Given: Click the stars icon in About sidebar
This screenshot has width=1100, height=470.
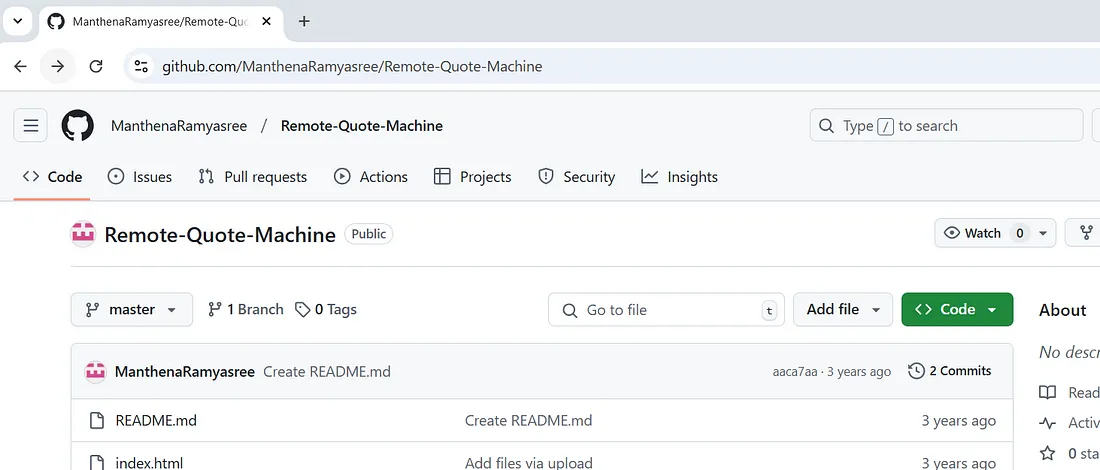Looking at the screenshot, I should tap(1047, 453).
